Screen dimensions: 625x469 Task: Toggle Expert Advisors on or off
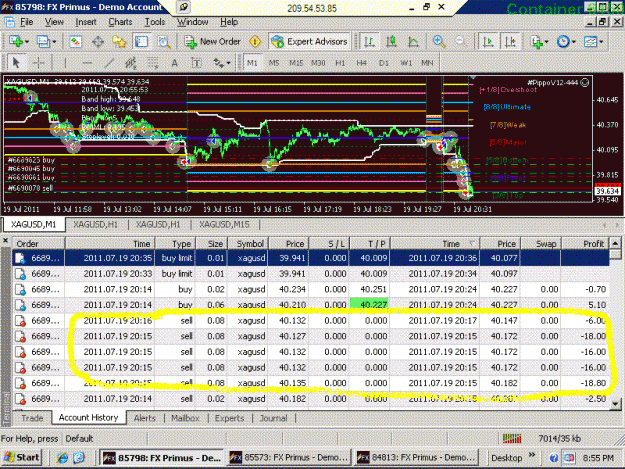click(x=309, y=41)
